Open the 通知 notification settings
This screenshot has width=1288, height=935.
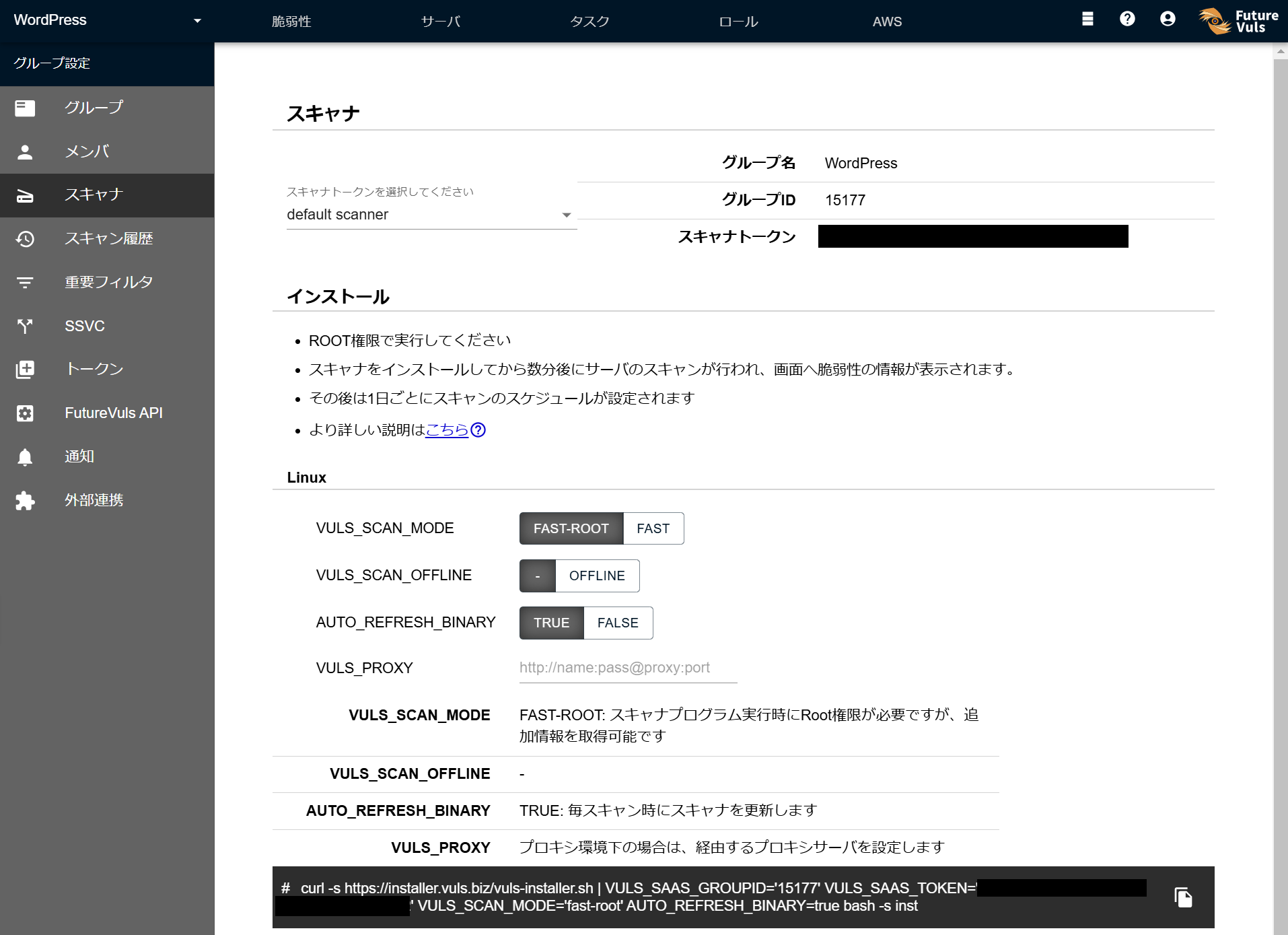[x=79, y=456]
